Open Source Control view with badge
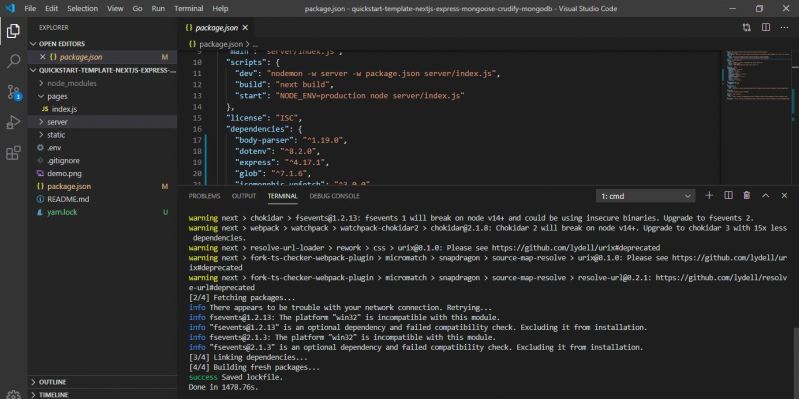The height and width of the screenshot is (399, 799). coord(13,92)
